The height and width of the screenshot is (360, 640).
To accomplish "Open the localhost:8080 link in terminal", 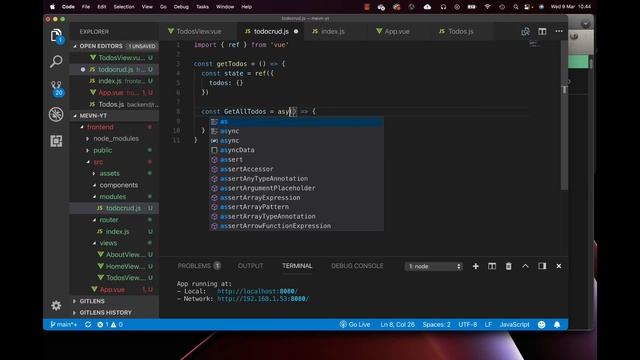I will coord(257,291).
